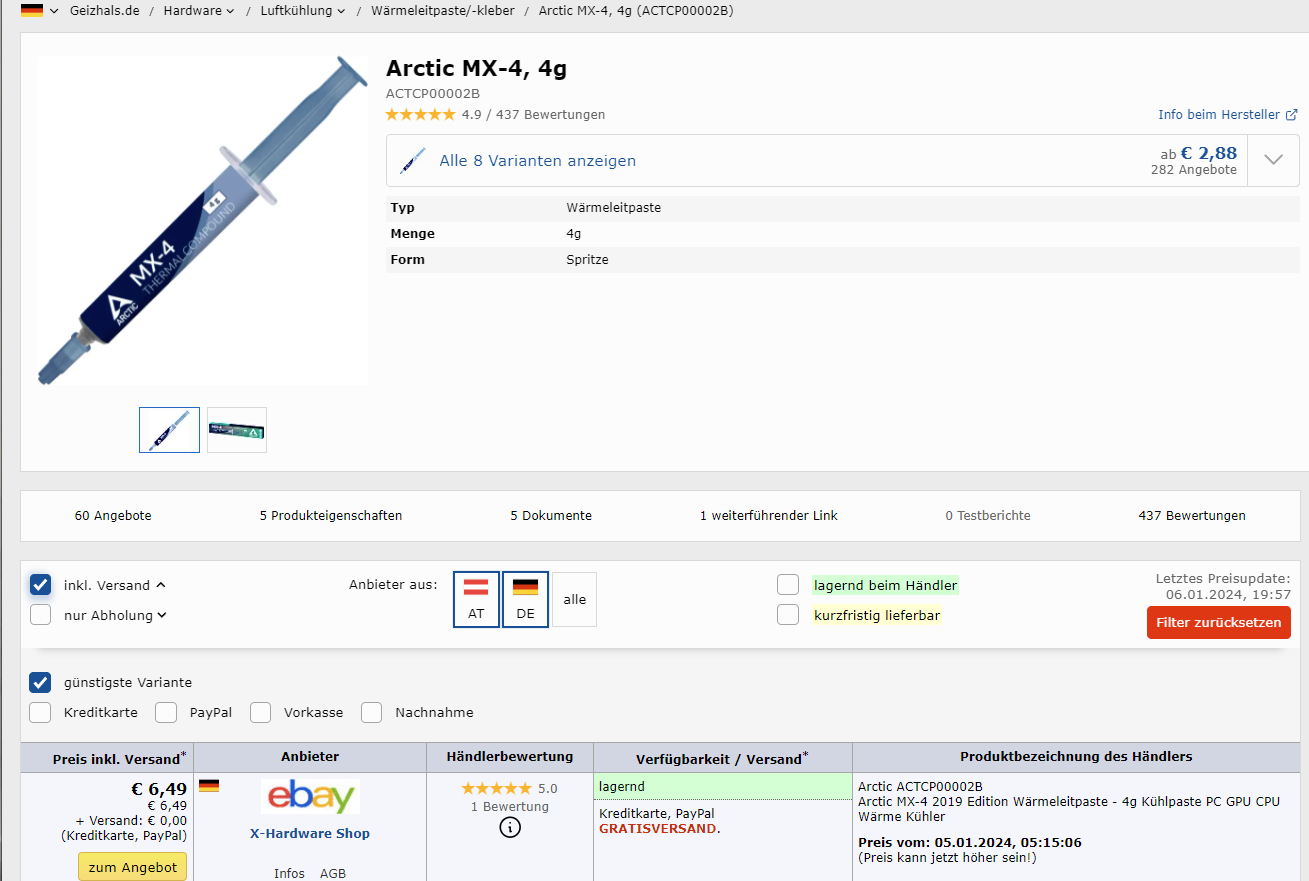The height and width of the screenshot is (881, 1309).
Task: Switch to 5 Dokumente tab
Action: pos(551,516)
